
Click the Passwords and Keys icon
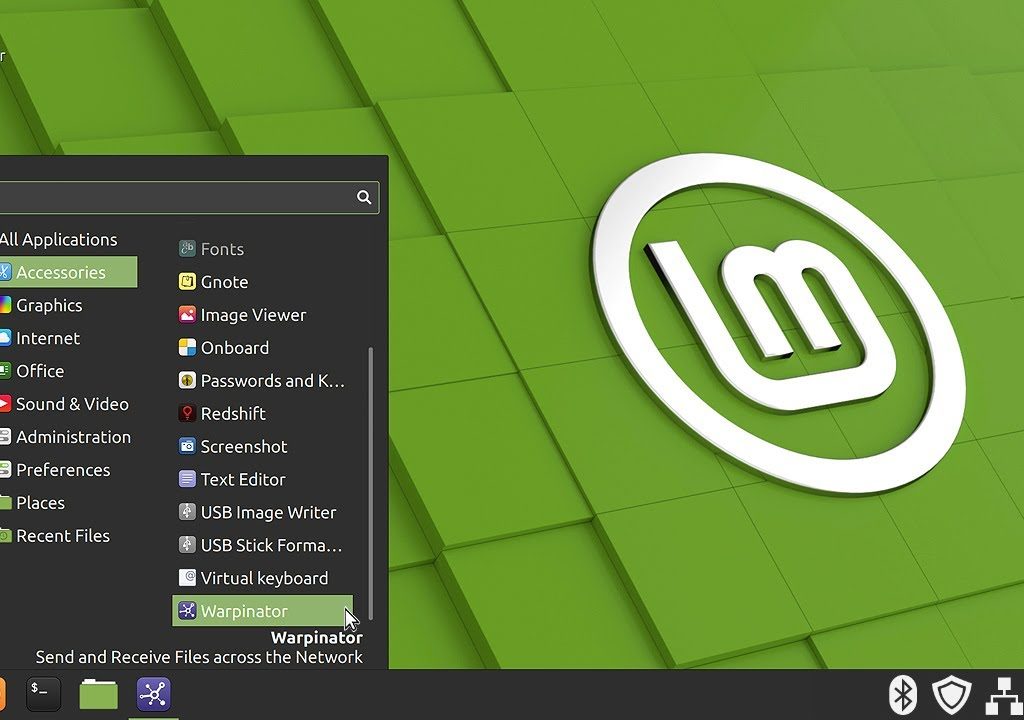(x=187, y=380)
